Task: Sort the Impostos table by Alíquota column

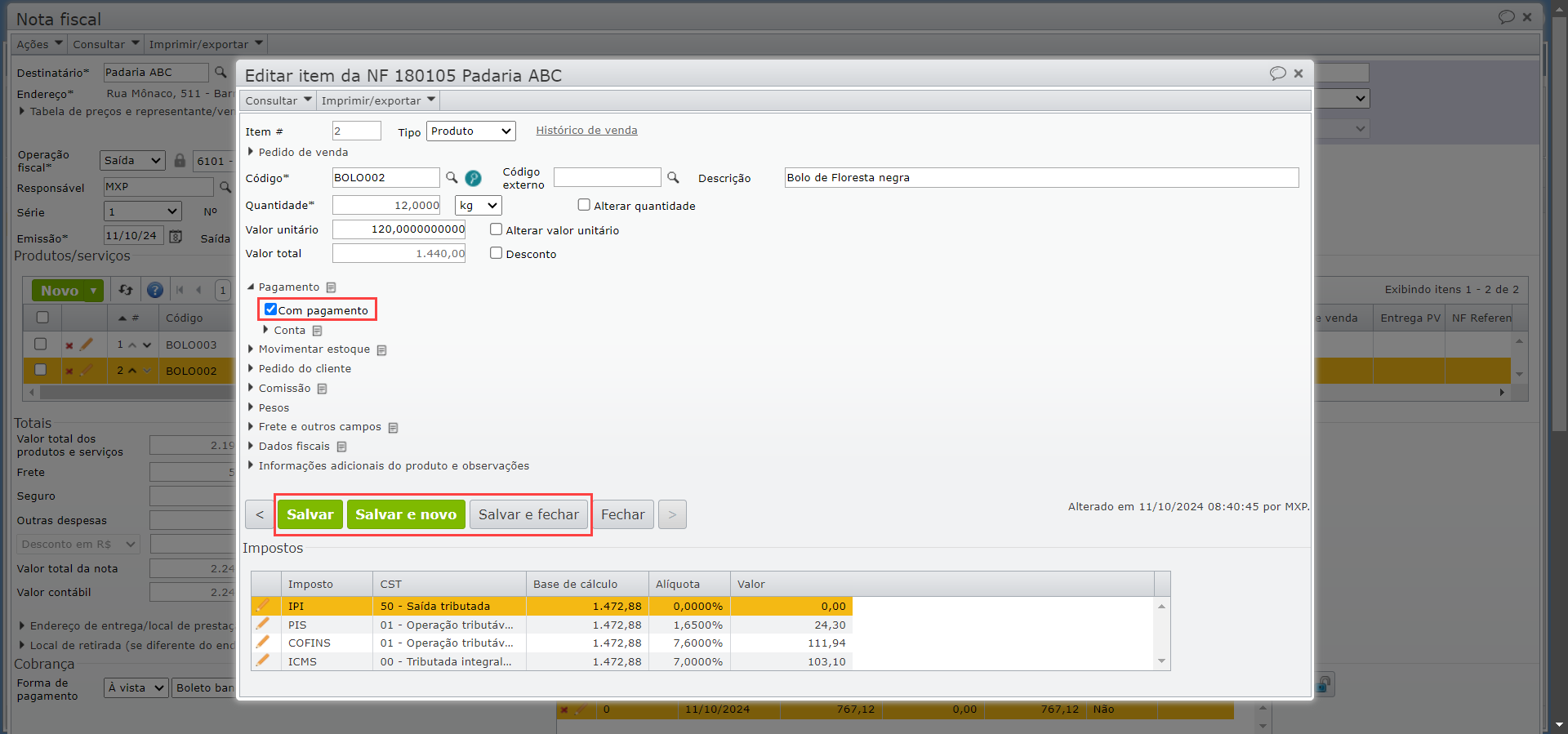Action: click(x=689, y=584)
